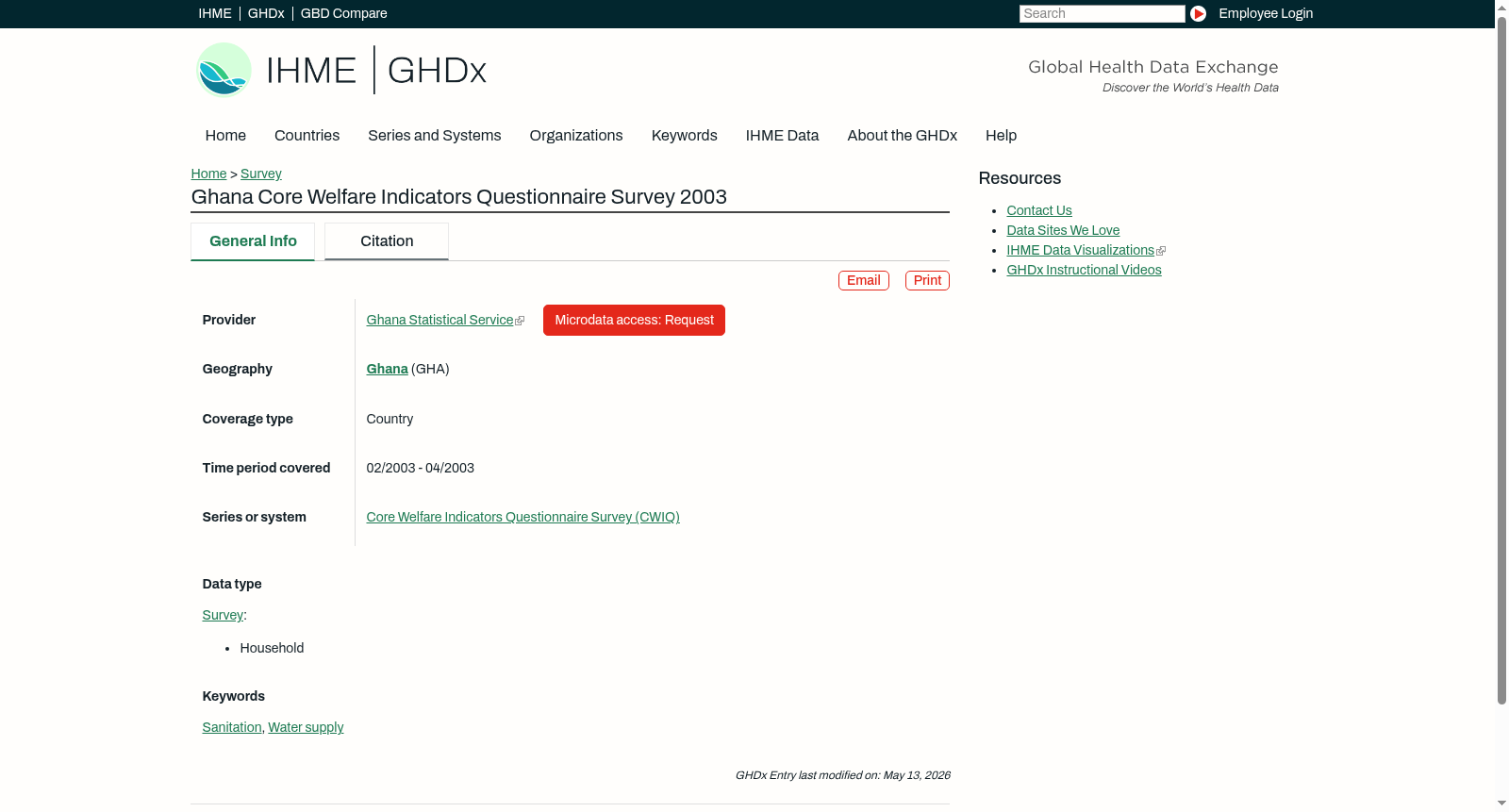Viewport: 1509px width, 812px height.
Task: Open the IHME Data menu
Action: [782, 135]
